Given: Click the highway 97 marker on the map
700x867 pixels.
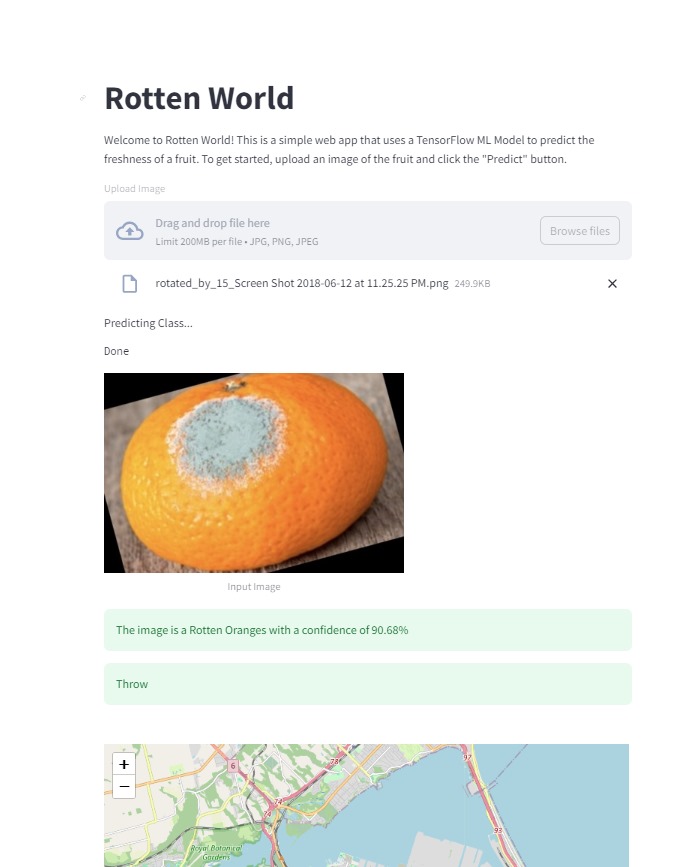Looking at the screenshot, I should [x=466, y=757].
